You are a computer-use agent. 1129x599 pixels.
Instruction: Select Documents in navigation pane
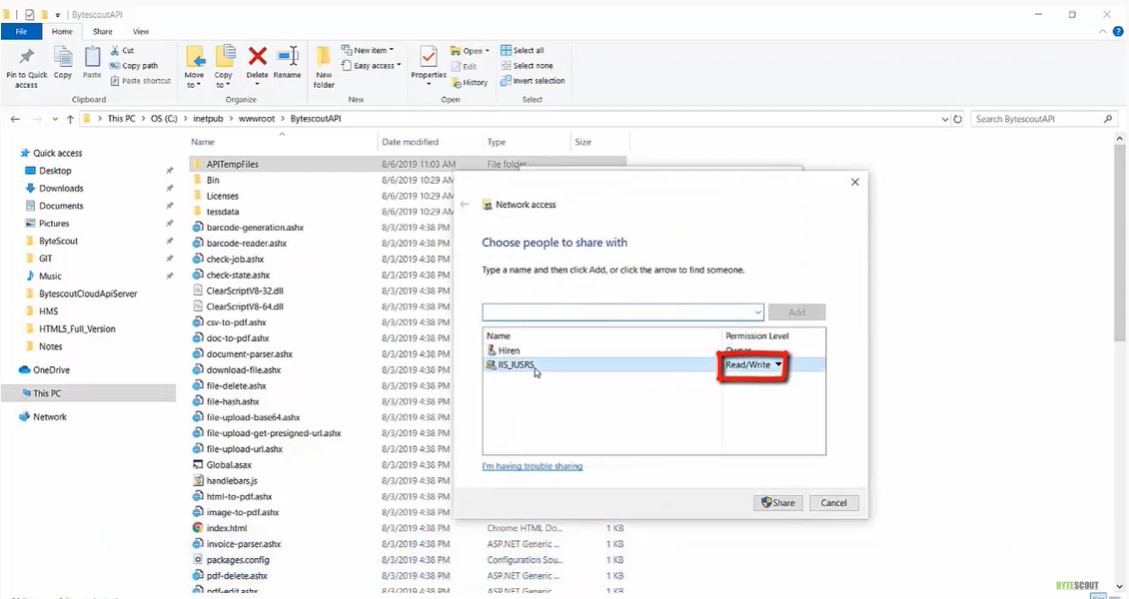[60, 206]
